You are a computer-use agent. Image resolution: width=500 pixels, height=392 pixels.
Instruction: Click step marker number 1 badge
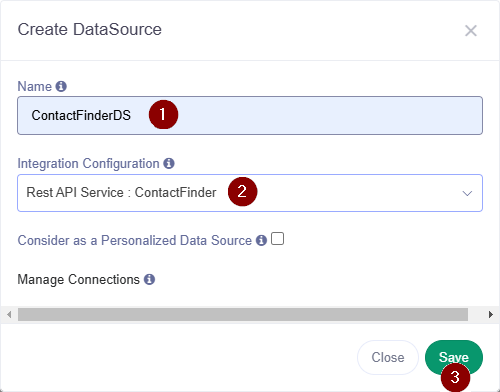pos(163,114)
